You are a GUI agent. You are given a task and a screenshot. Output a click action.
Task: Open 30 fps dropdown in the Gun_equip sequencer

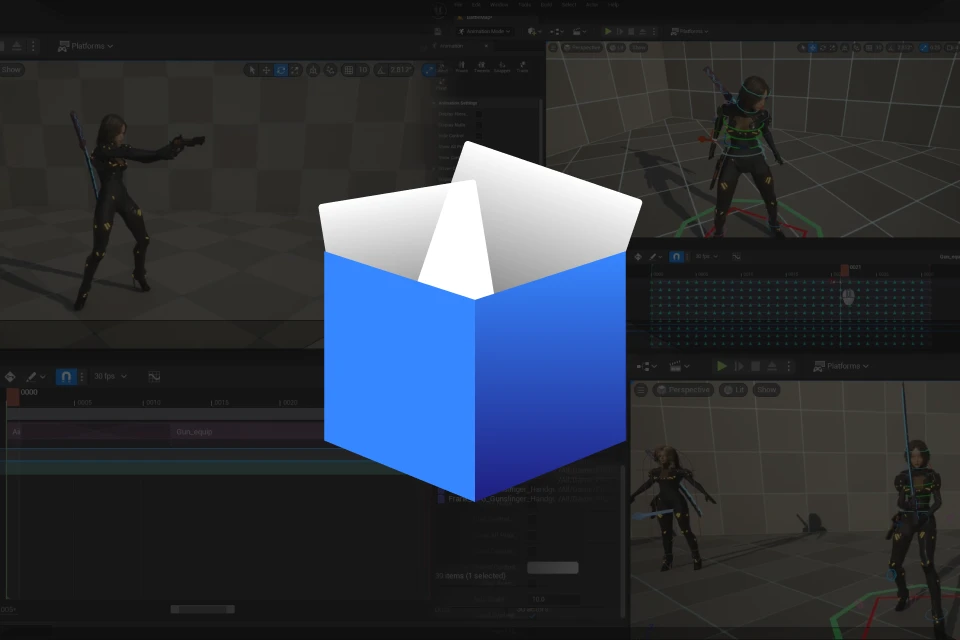click(110, 376)
